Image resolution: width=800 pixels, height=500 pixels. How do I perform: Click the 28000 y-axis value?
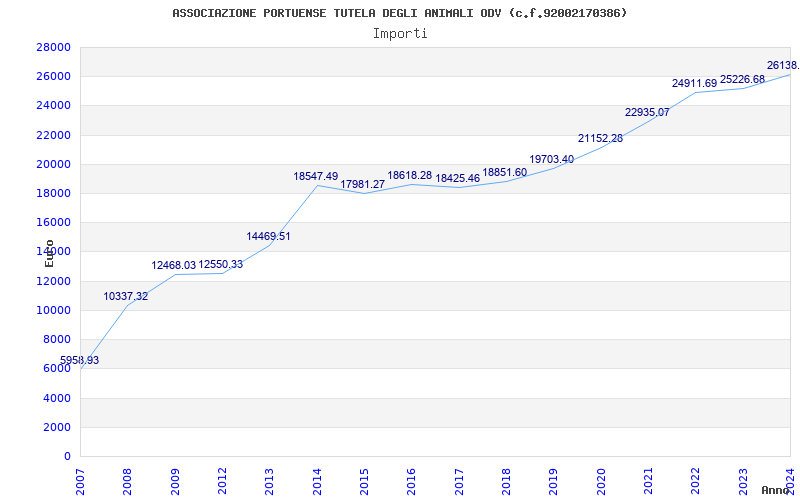coord(53,47)
